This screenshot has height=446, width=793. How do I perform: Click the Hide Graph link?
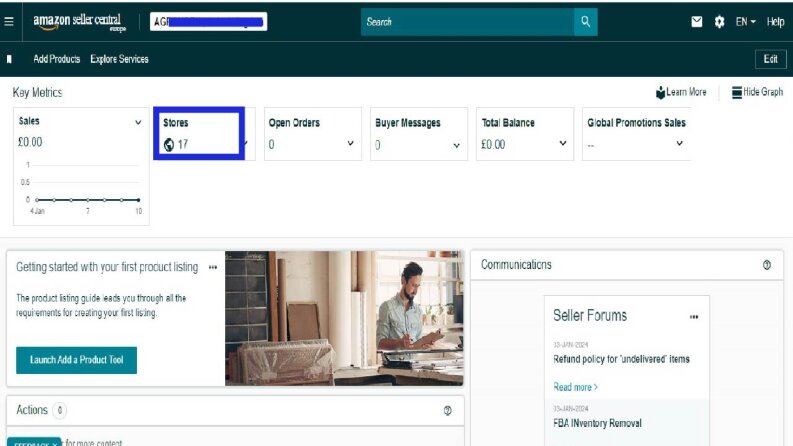(x=763, y=92)
